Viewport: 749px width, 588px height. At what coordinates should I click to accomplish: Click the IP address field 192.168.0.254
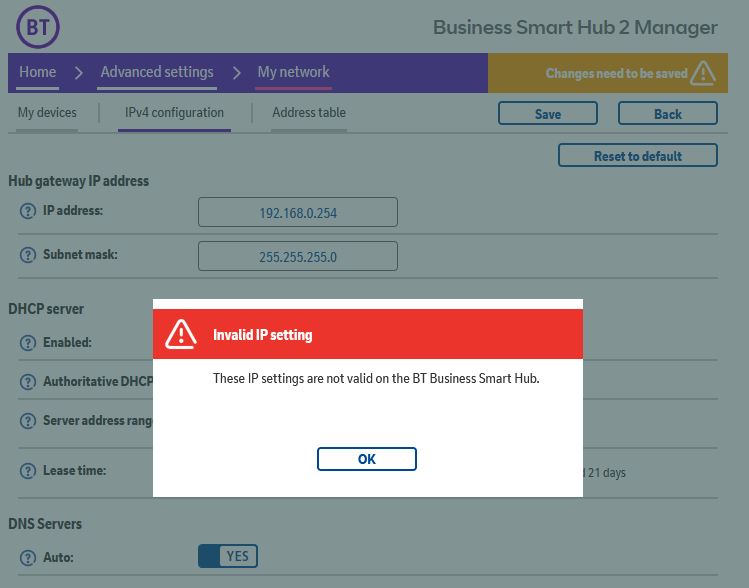coord(298,212)
